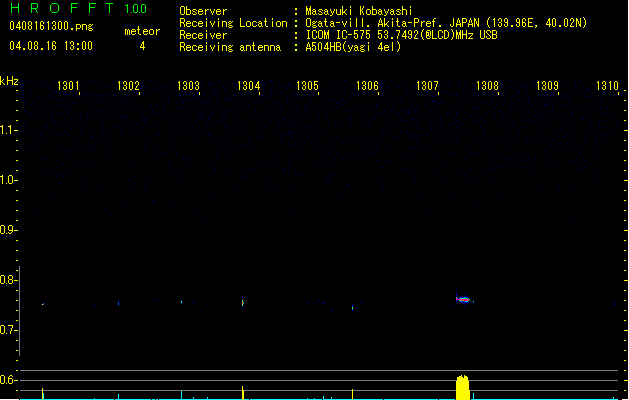Click the 'Observer' field label
Viewport: 629px width, 400px height.
click(x=203, y=11)
